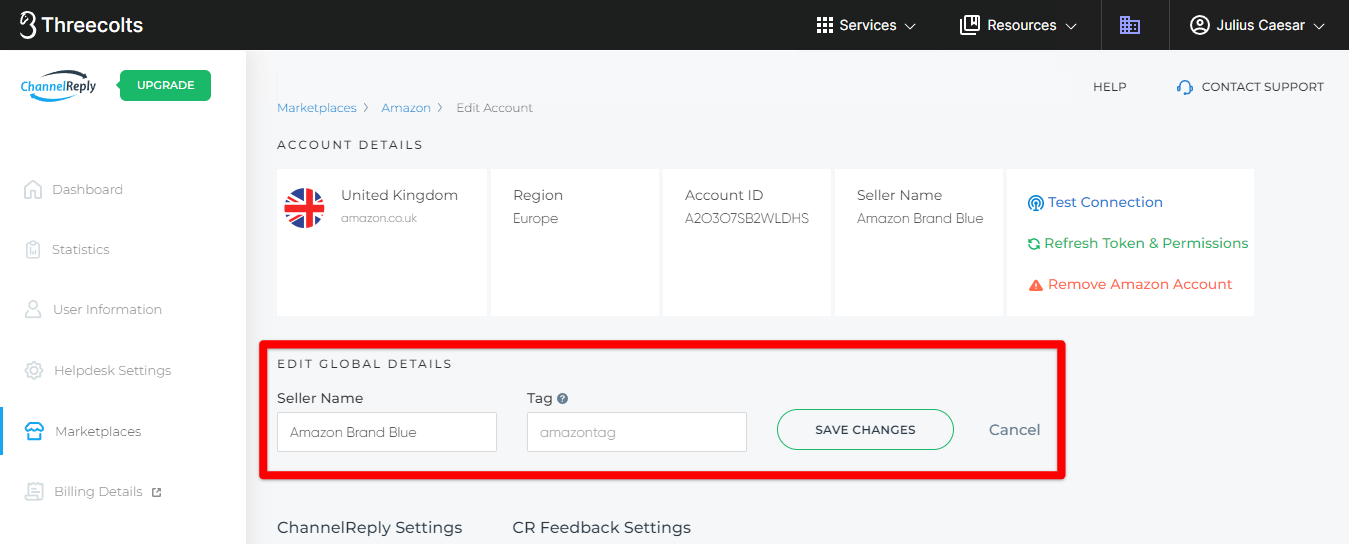
Task: Open the Services grid menu
Action: 866,25
